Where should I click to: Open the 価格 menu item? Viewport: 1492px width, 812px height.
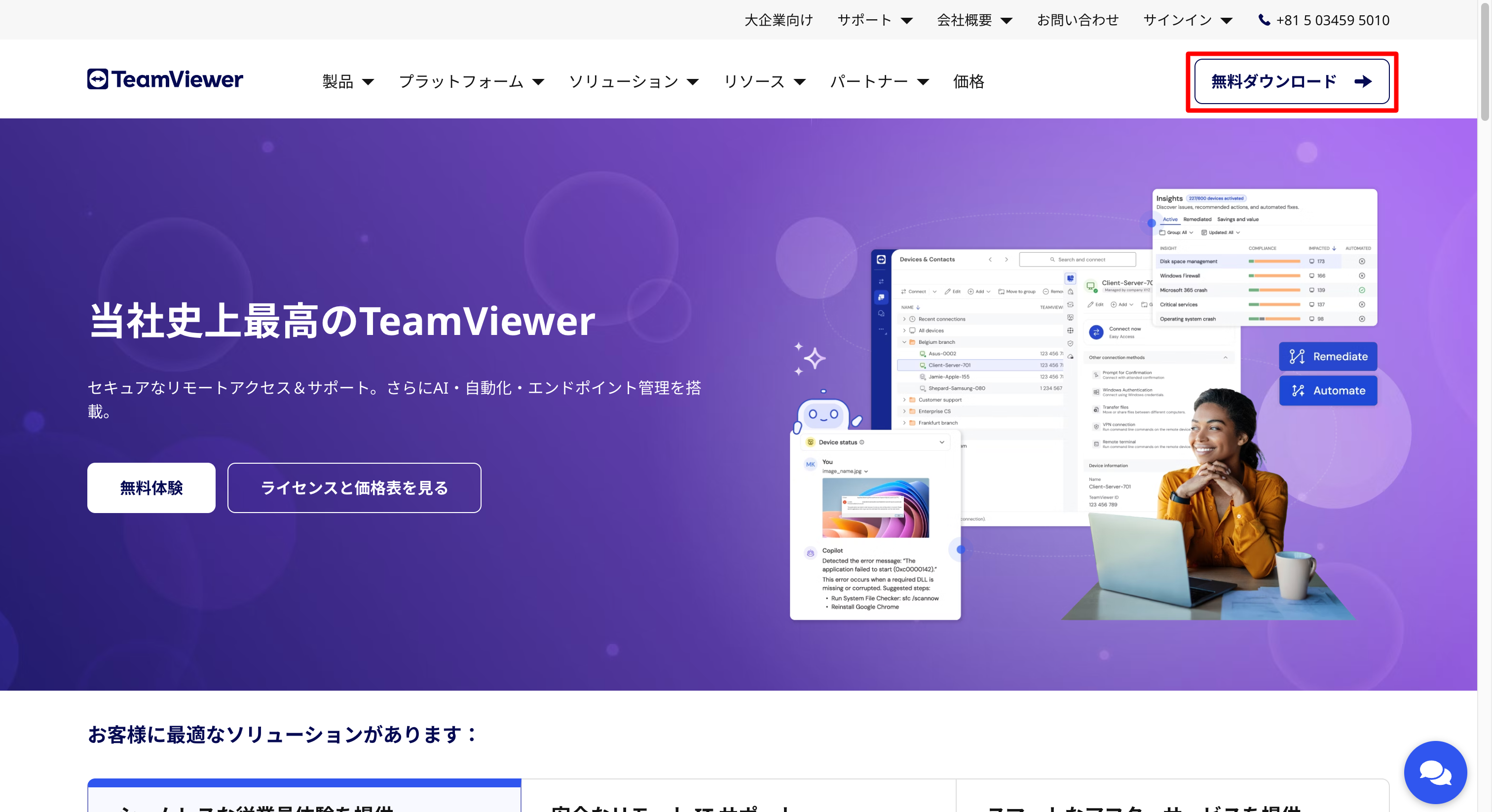968,82
